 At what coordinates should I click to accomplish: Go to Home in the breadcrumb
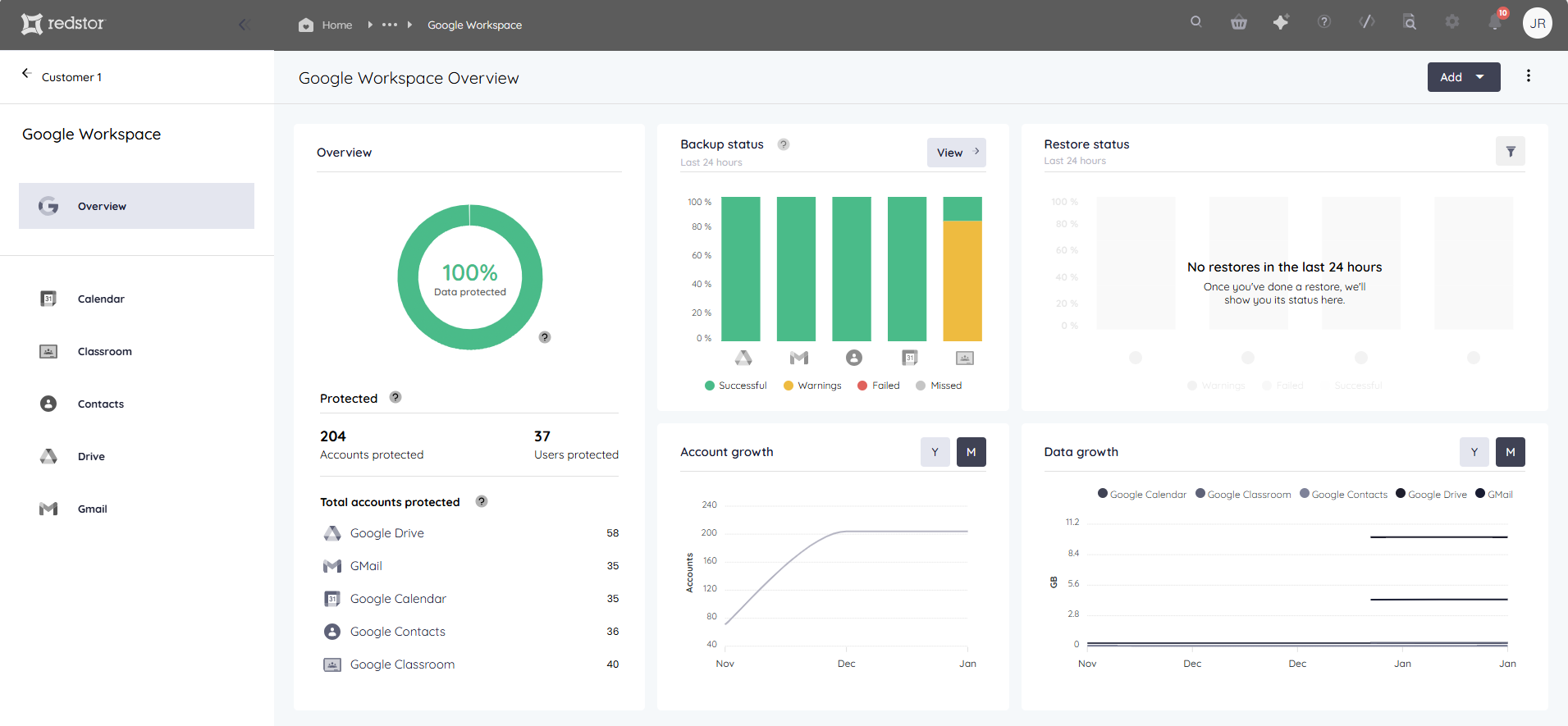[x=326, y=25]
